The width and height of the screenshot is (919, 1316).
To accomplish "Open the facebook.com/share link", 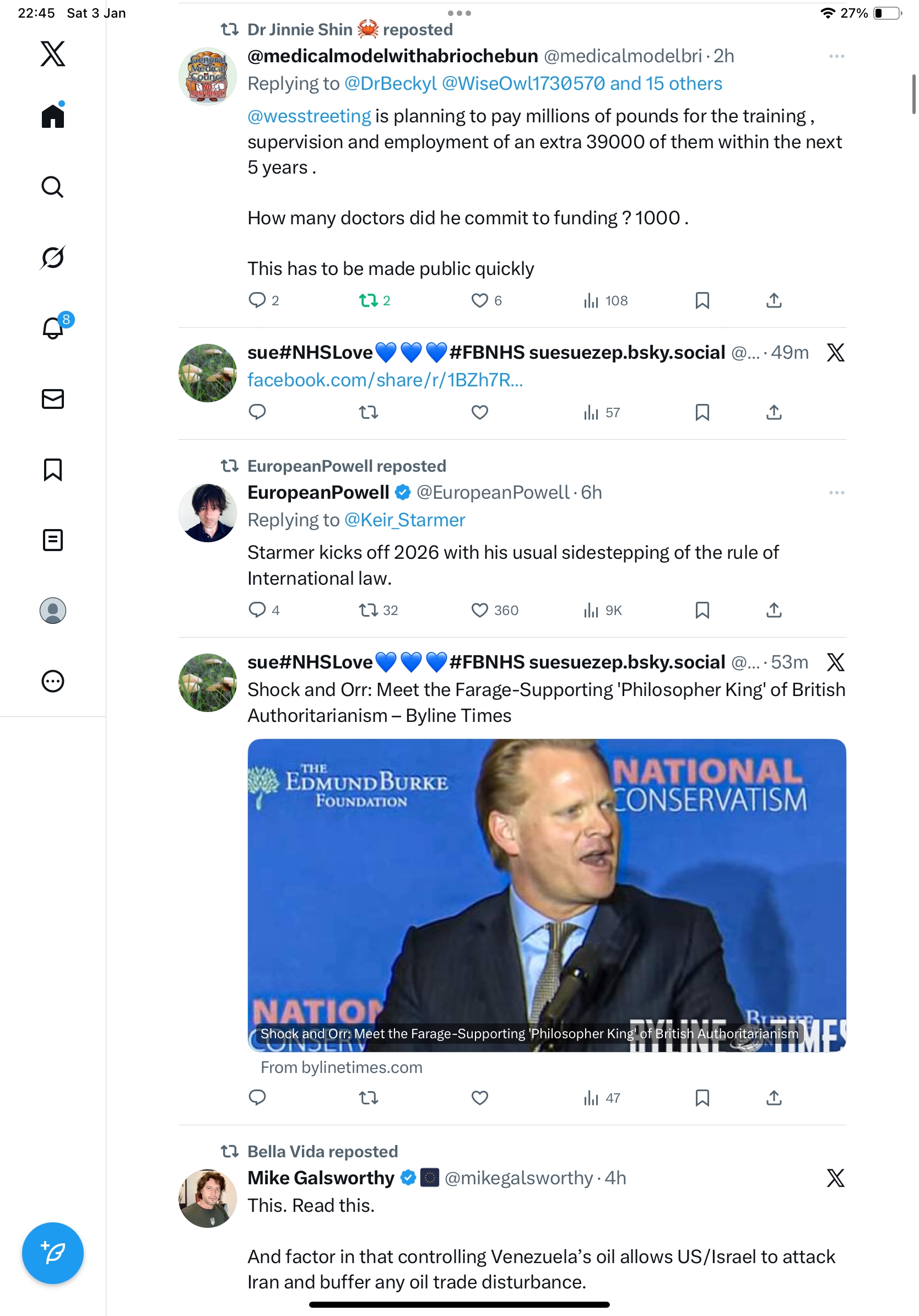I will point(385,380).
